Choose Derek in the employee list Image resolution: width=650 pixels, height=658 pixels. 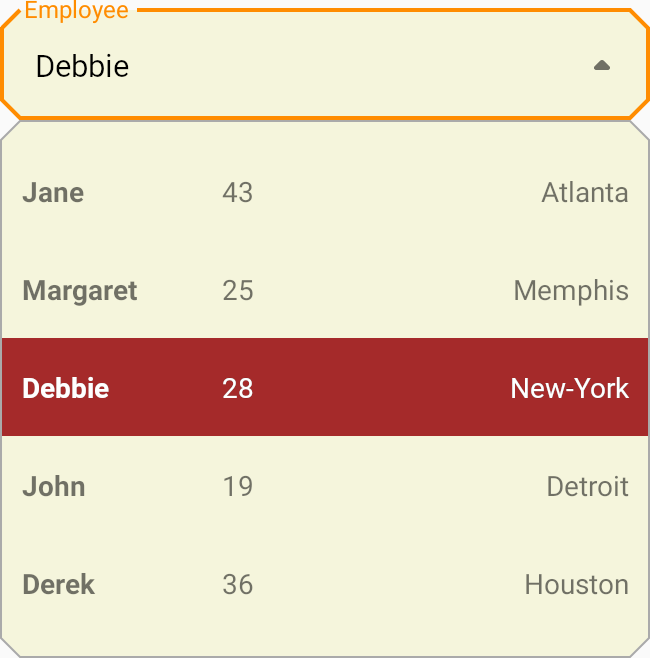pyautogui.click(x=58, y=585)
